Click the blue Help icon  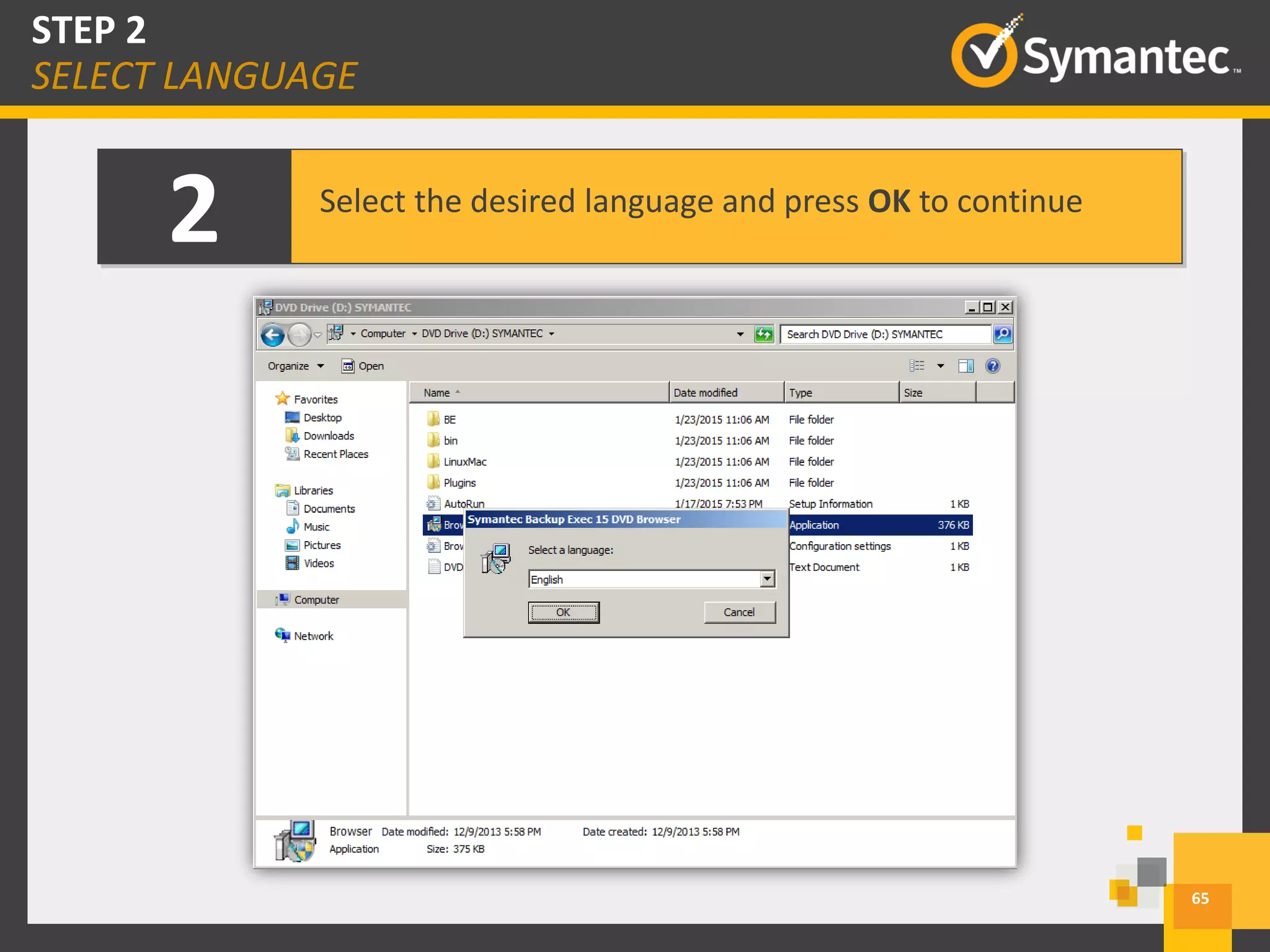coord(993,366)
